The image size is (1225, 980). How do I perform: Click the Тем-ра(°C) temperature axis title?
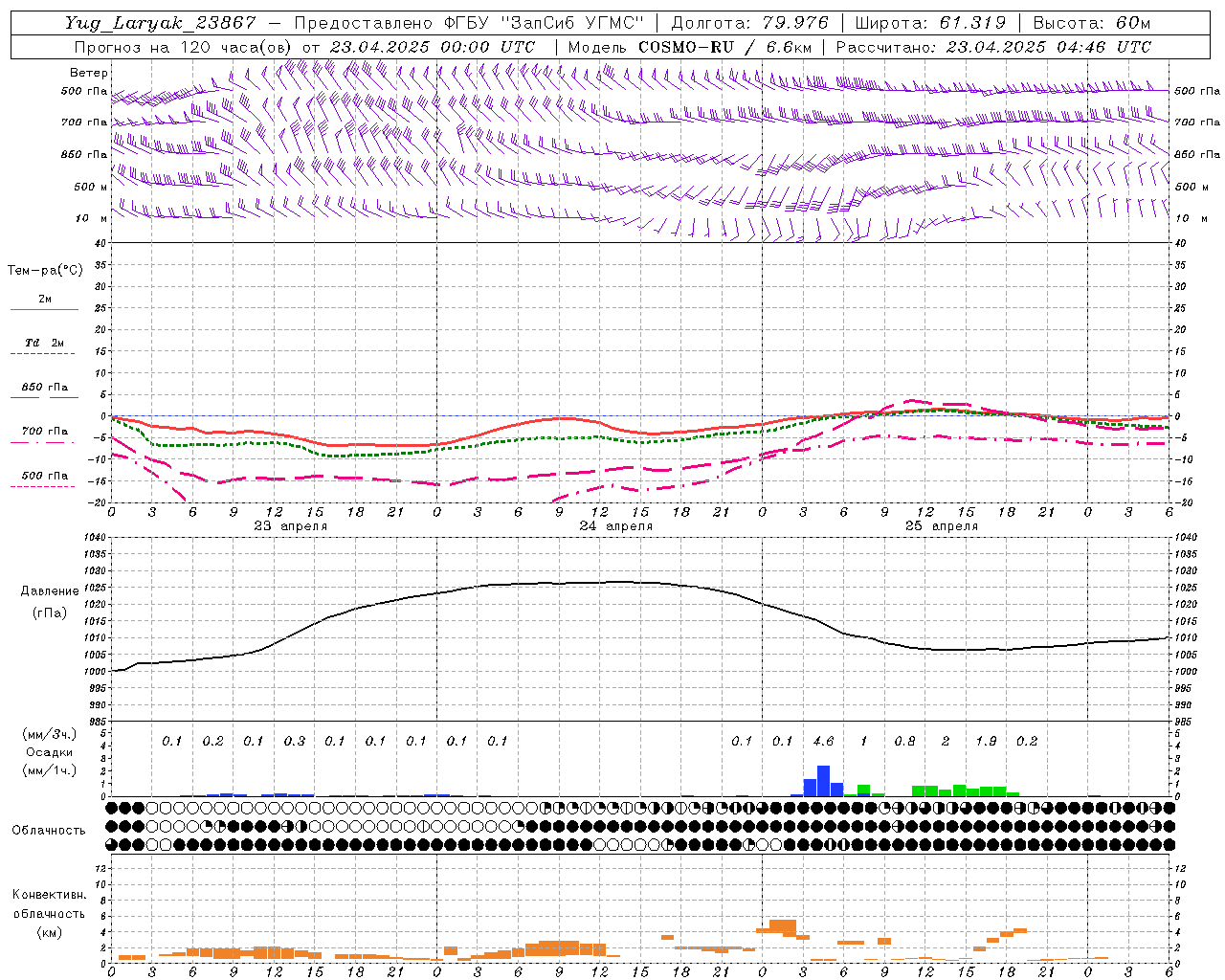click(45, 271)
